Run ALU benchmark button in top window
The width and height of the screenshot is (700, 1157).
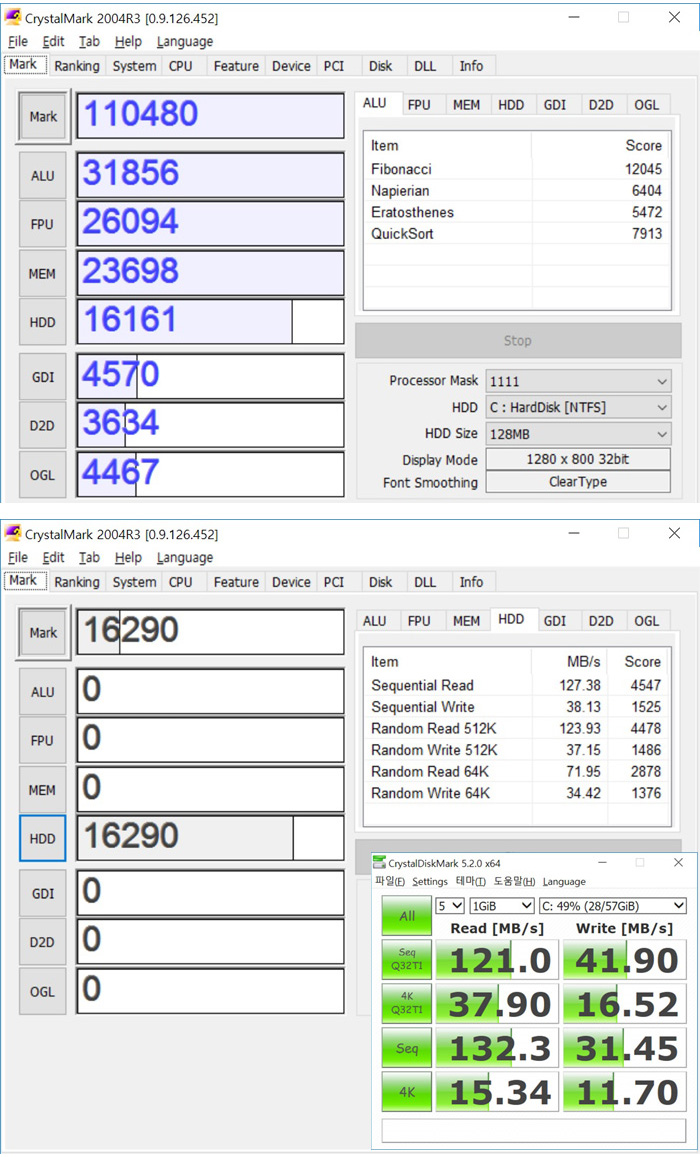pyautogui.click(x=42, y=176)
